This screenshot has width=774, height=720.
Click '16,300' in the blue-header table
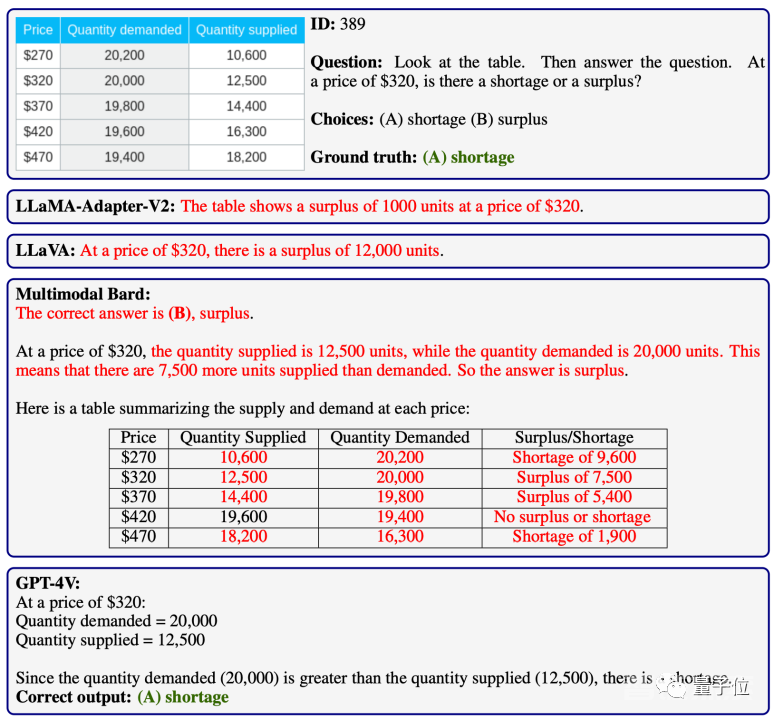pos(246,132)
